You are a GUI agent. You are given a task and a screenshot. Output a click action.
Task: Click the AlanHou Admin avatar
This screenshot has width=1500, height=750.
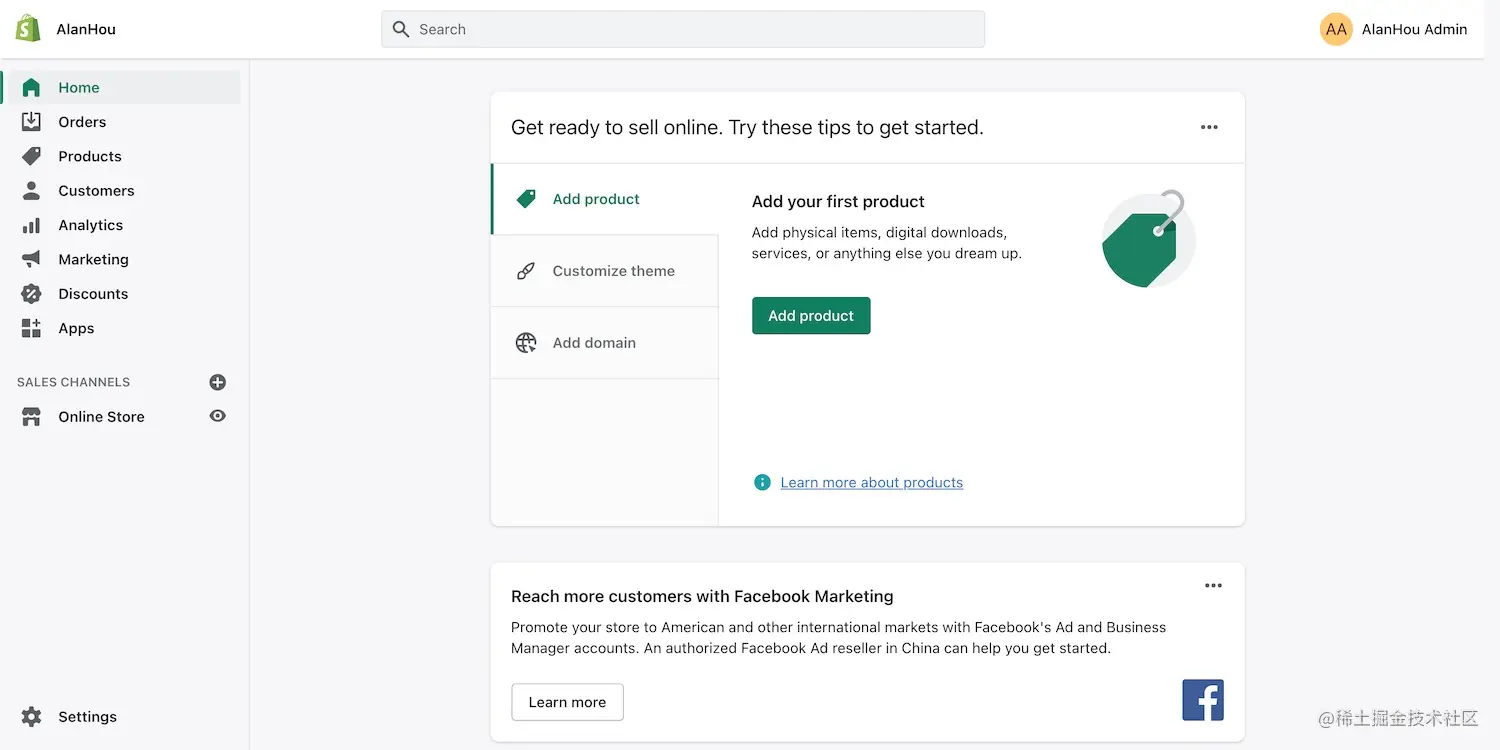click(1336, 29)
